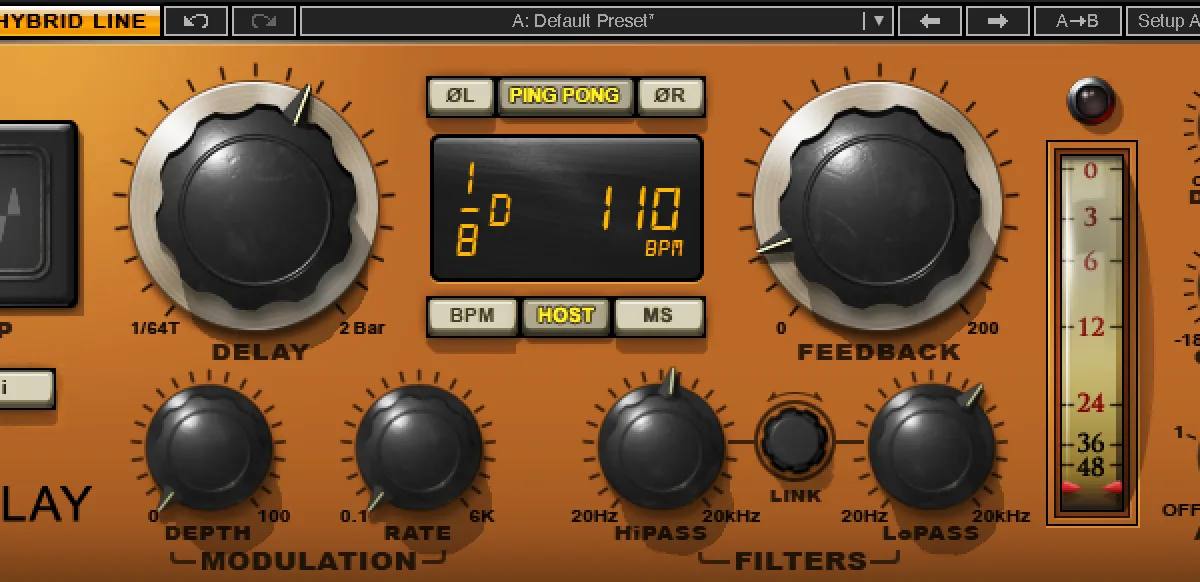Image resolution: width=1200 pixels, height=582 pixels.
Task: Open the Default Preset dropdown arrow
Action: pyautogui.click(x=878, y=20)
